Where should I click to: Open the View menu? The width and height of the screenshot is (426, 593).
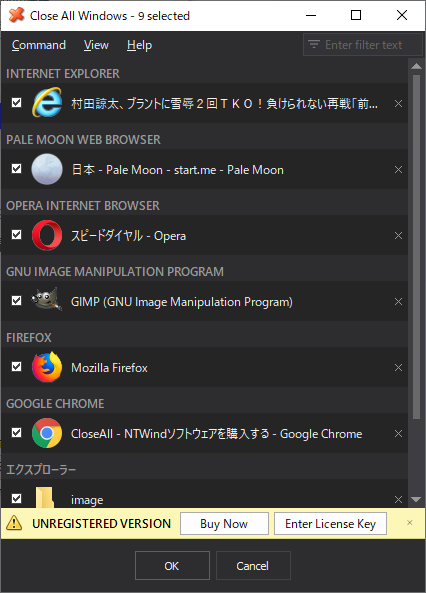(x=96, y=45)
